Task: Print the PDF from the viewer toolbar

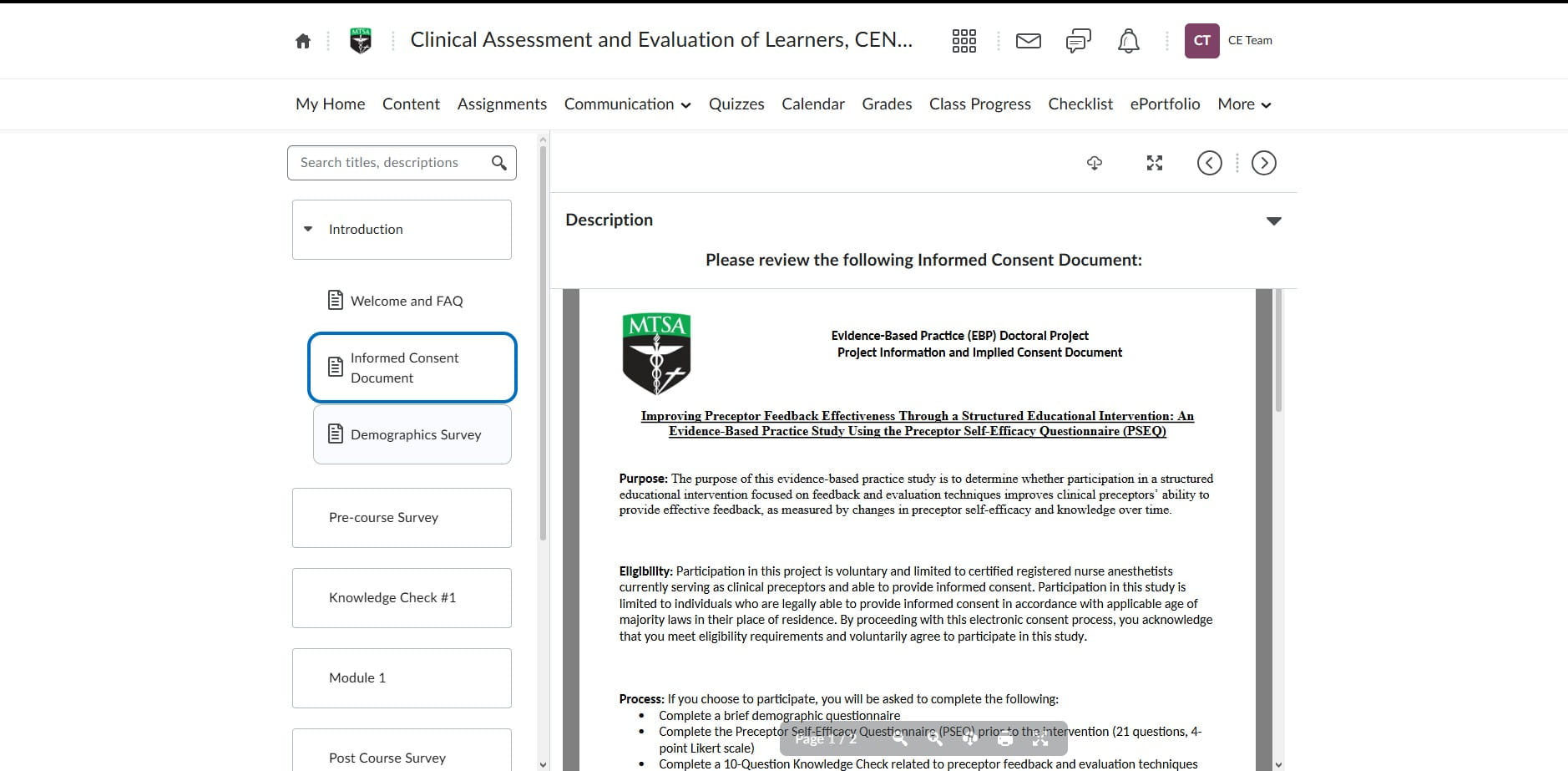Action: click(1005, 738)
